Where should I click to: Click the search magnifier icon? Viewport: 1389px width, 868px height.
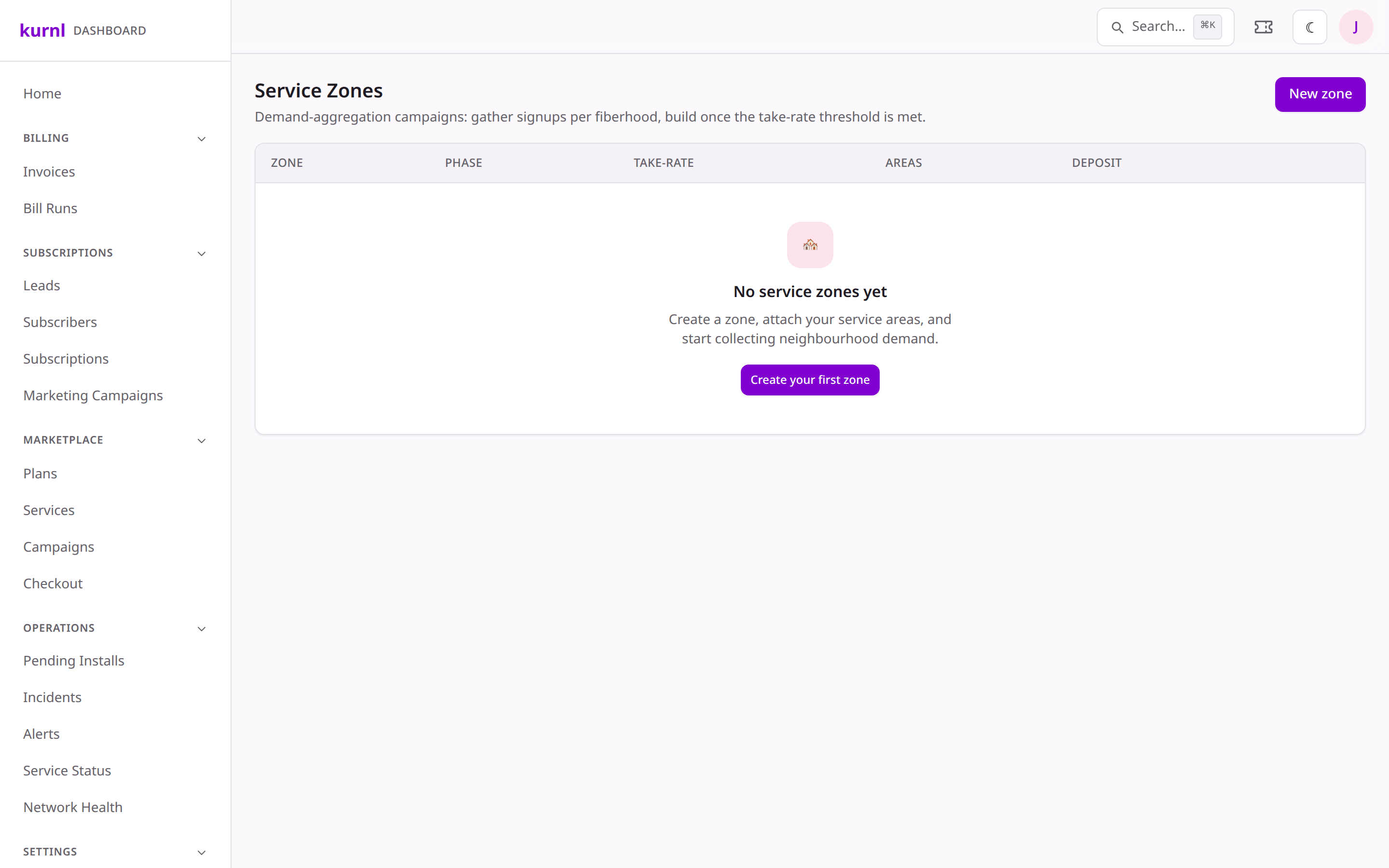pyautogui.click(x=1117, y=27)
